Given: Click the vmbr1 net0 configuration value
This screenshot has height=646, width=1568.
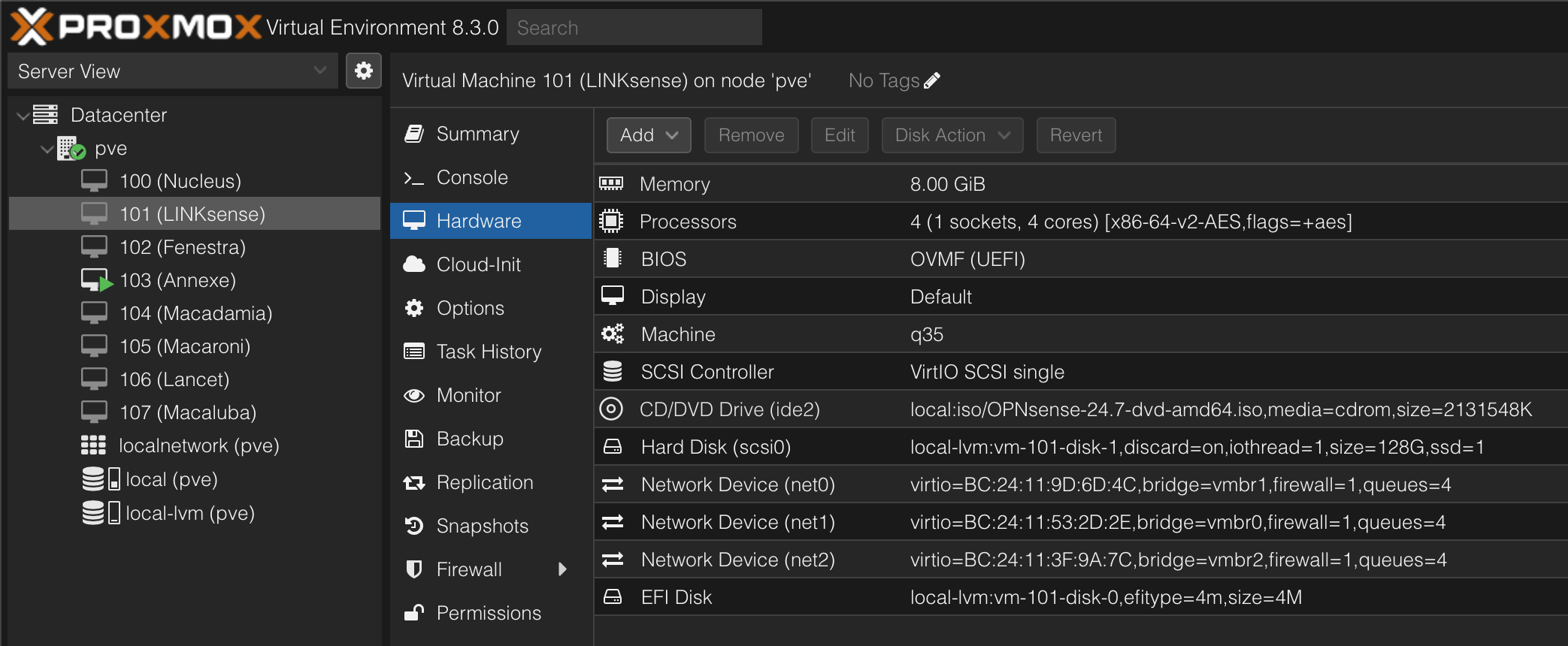Looking at the screenshot, I should point(1180,484).
